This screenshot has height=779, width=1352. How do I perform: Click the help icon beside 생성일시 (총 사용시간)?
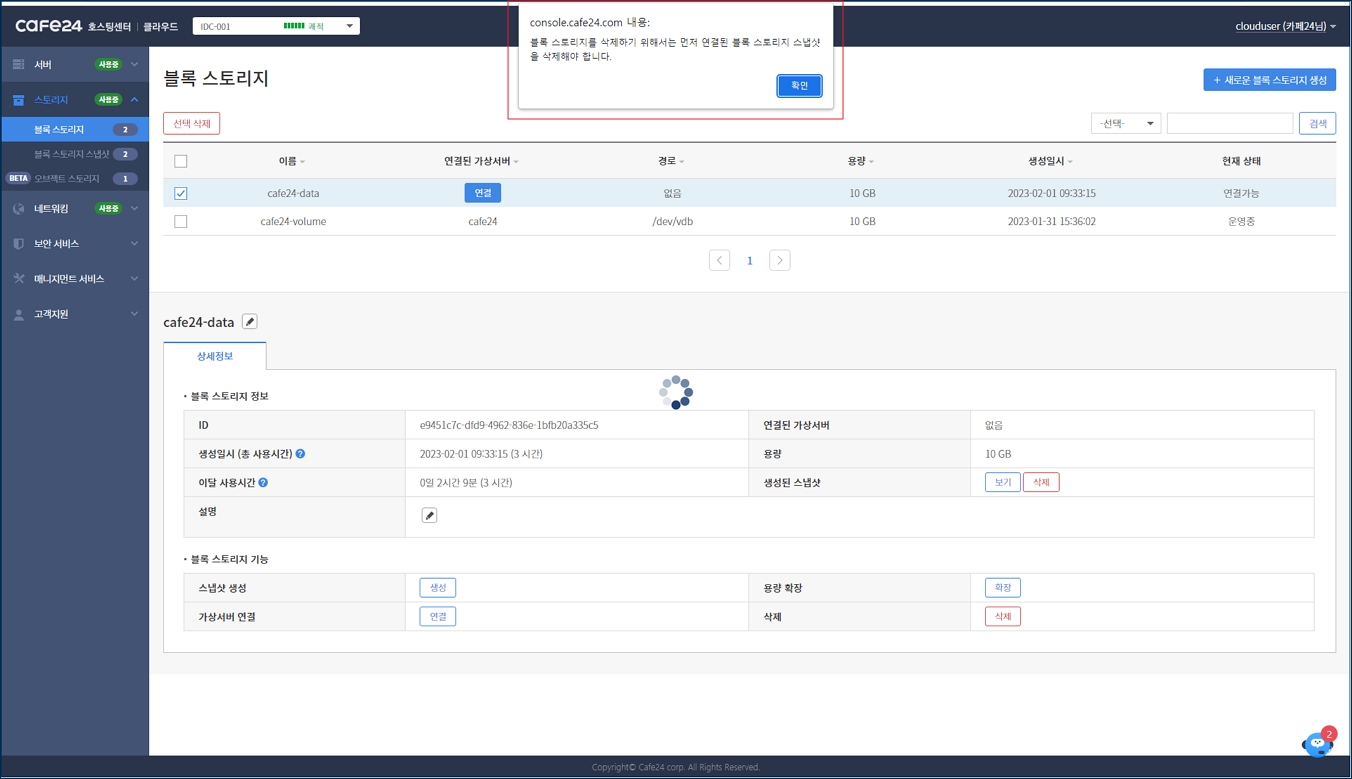(x=300, y=454)
